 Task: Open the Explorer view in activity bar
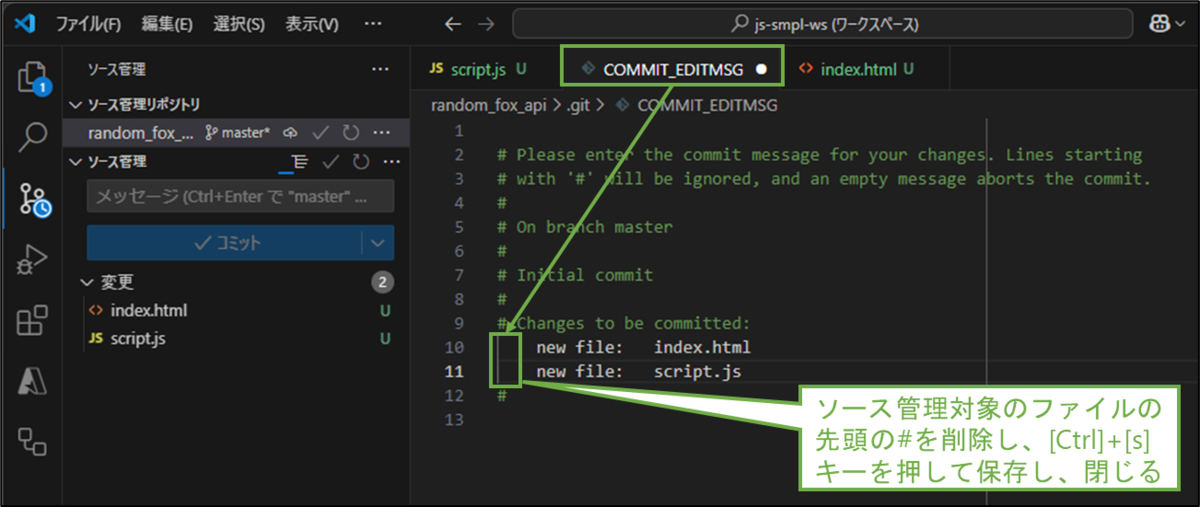pyautogui.click(x=32, y=77)
